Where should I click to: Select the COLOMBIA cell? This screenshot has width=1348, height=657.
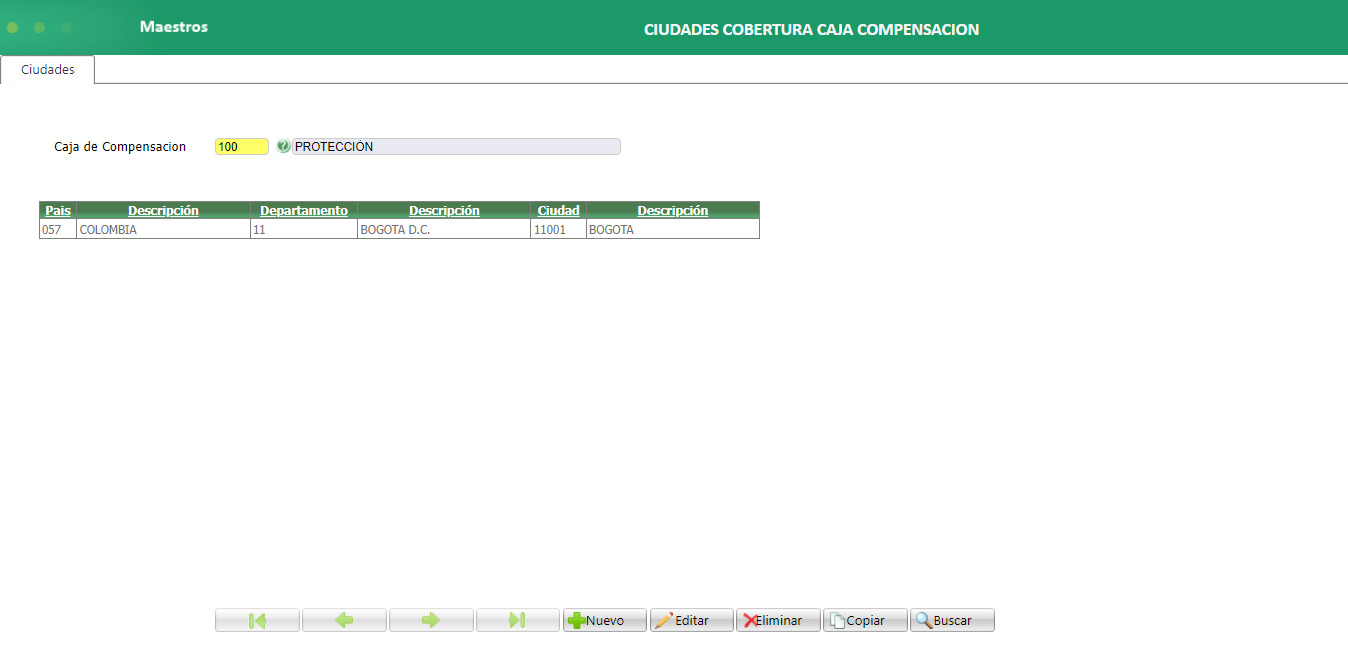[163, 229]
